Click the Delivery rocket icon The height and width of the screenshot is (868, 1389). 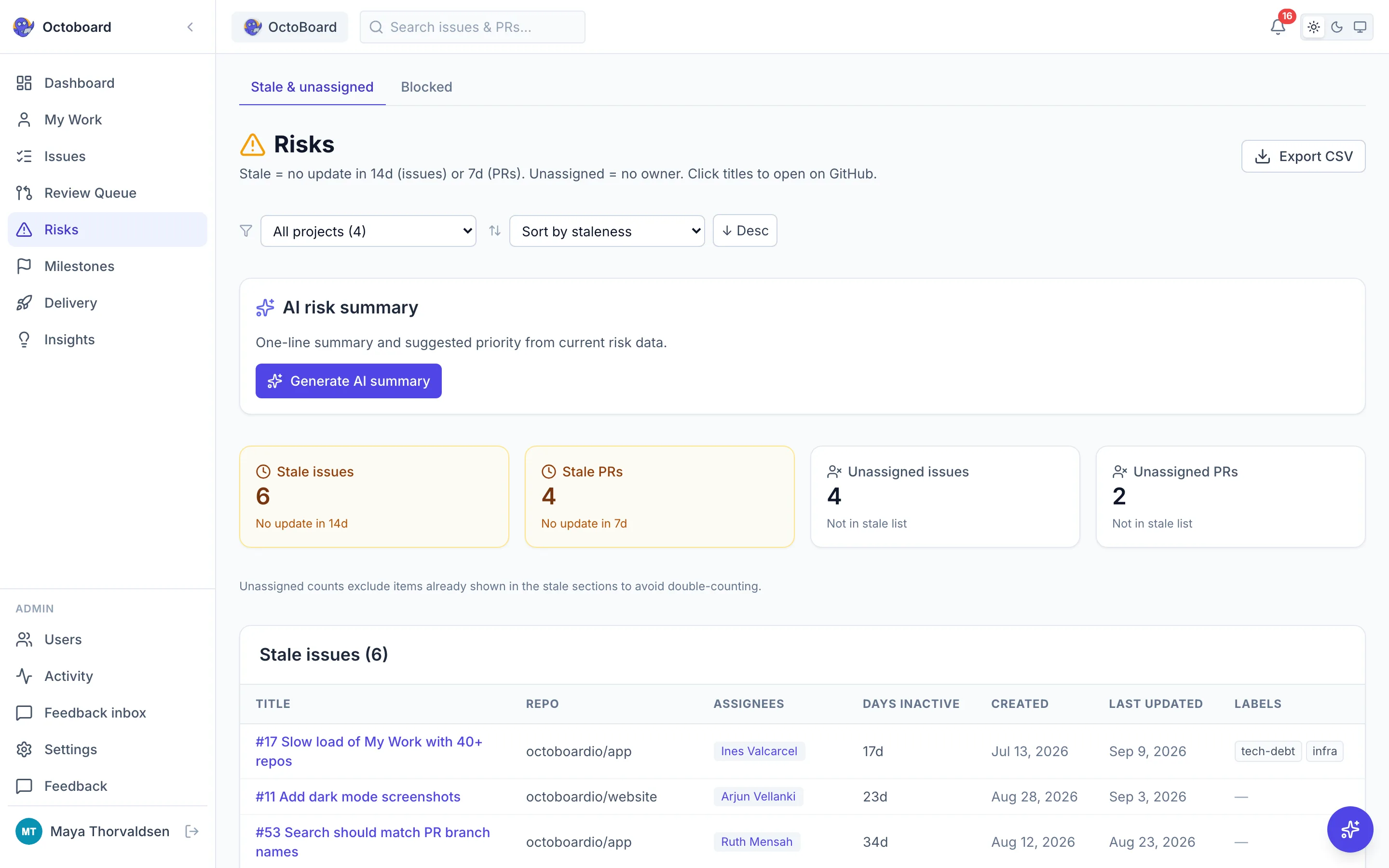(x=24, y=303)
